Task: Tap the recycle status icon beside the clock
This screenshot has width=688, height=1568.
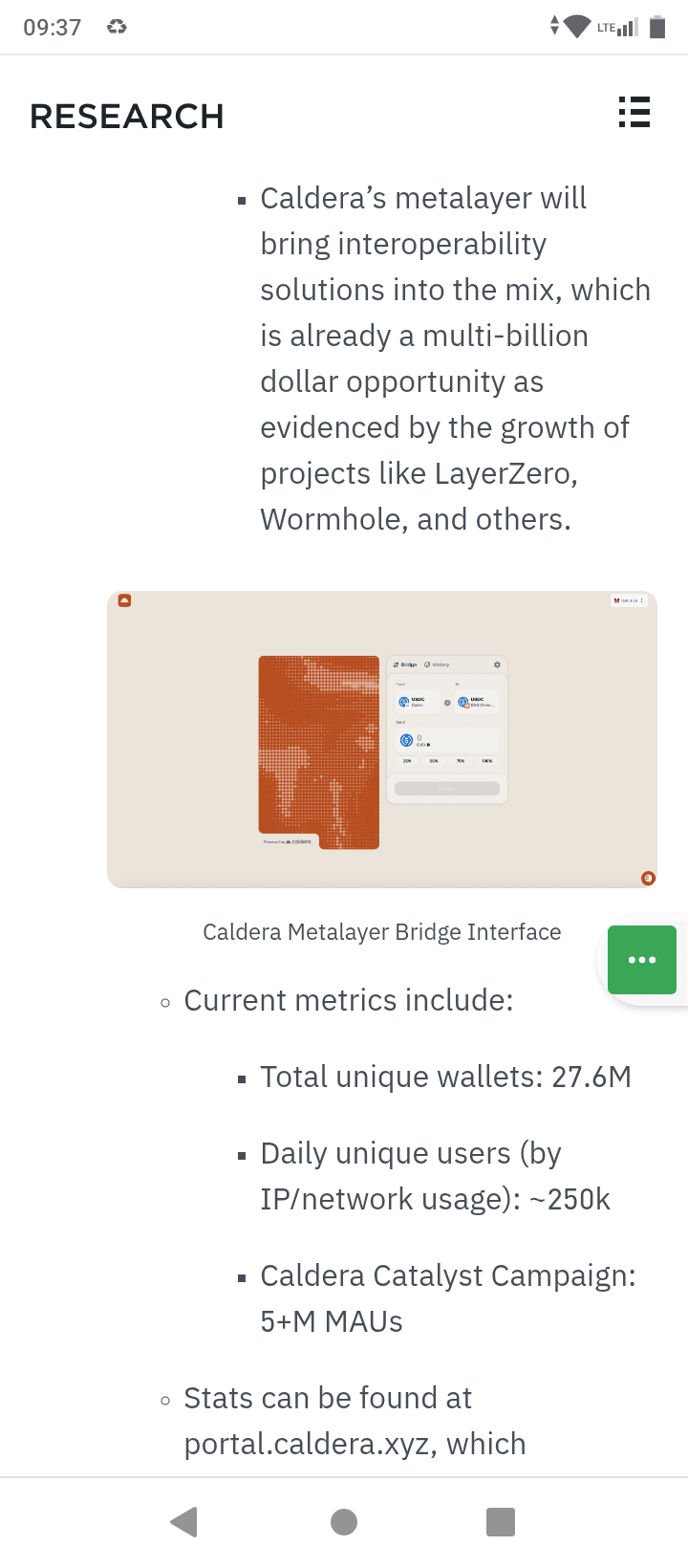Action: tap(117, 27)
